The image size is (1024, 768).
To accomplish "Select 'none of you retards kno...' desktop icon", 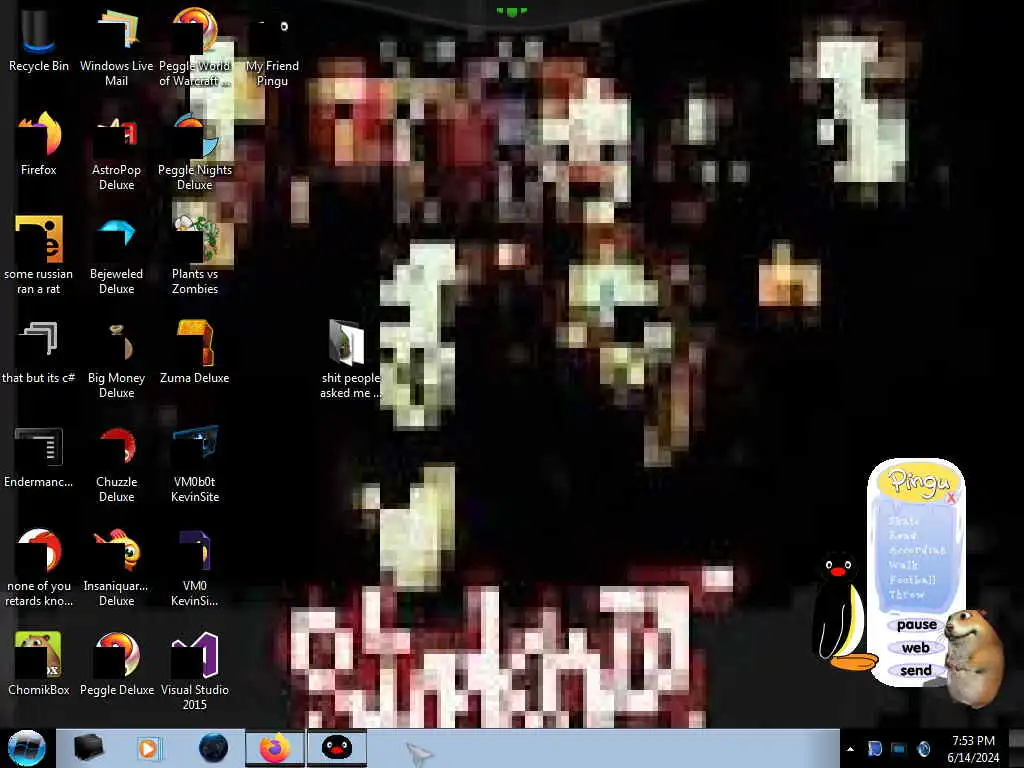I will click(38, 568).
